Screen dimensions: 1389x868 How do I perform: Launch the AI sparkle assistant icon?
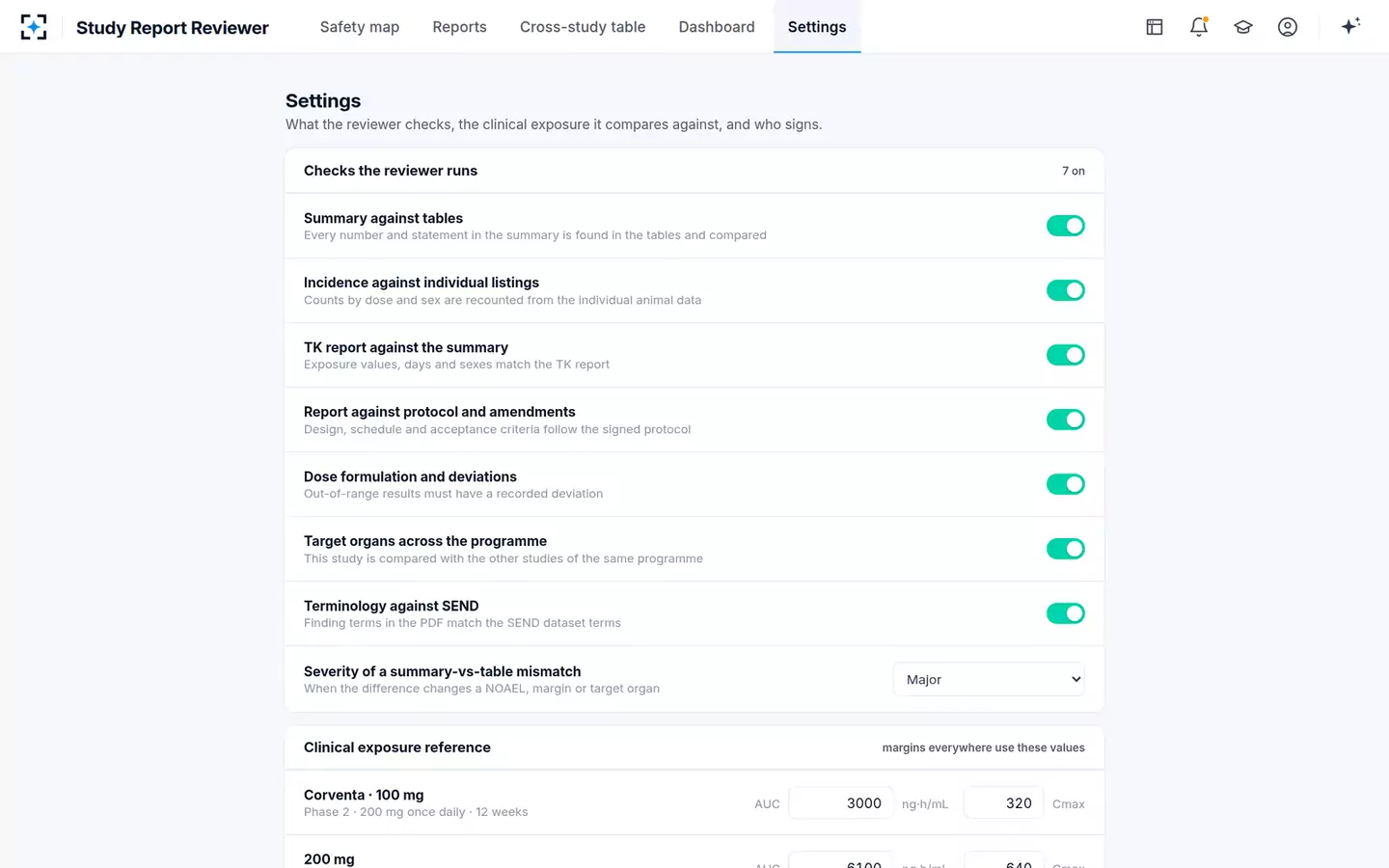pyautogui.click(x=1350, y=27)
